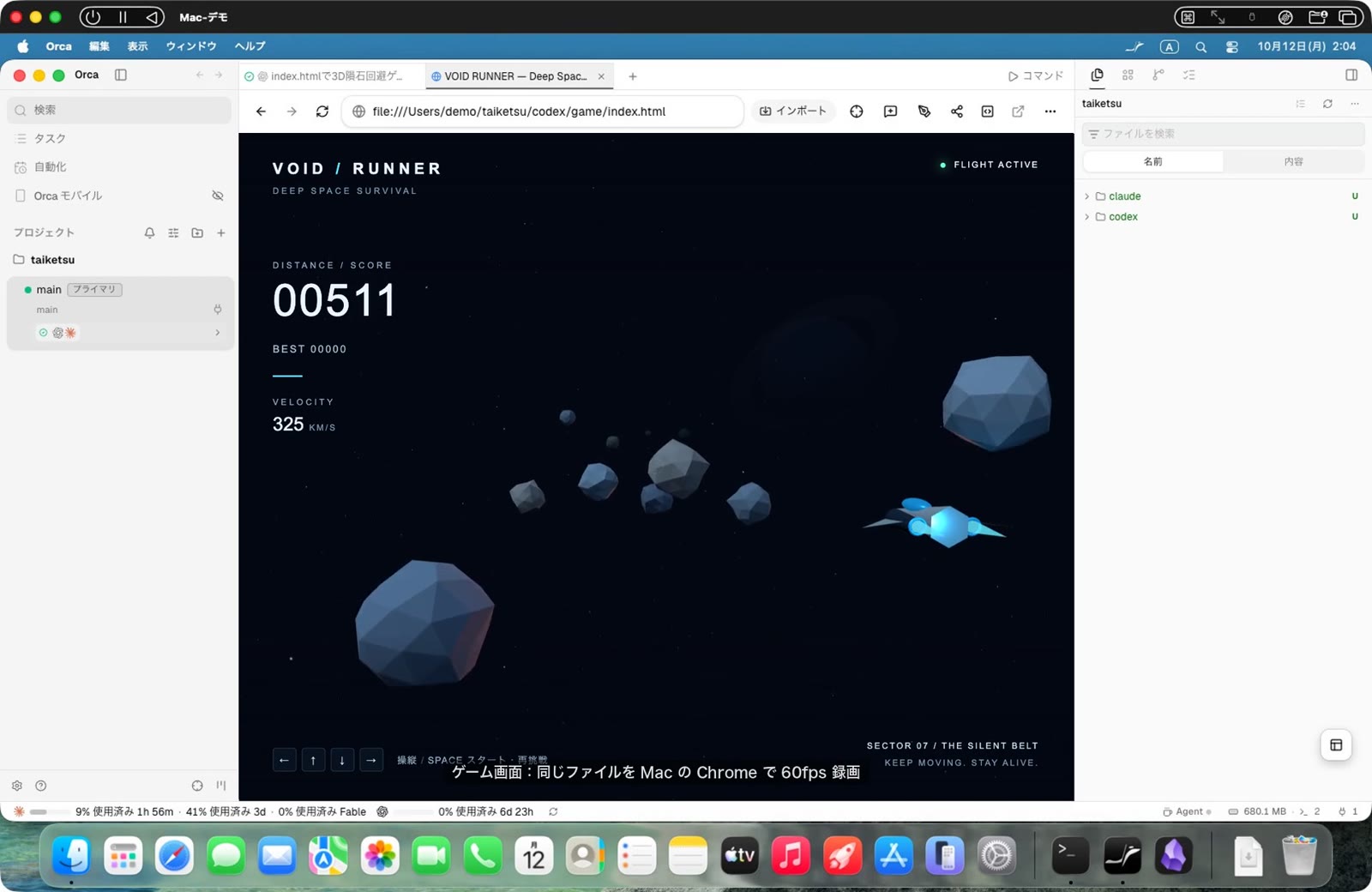1372x892 pixels.
Task: Open a new tab with plus button
Action: (x=633, y=76)
